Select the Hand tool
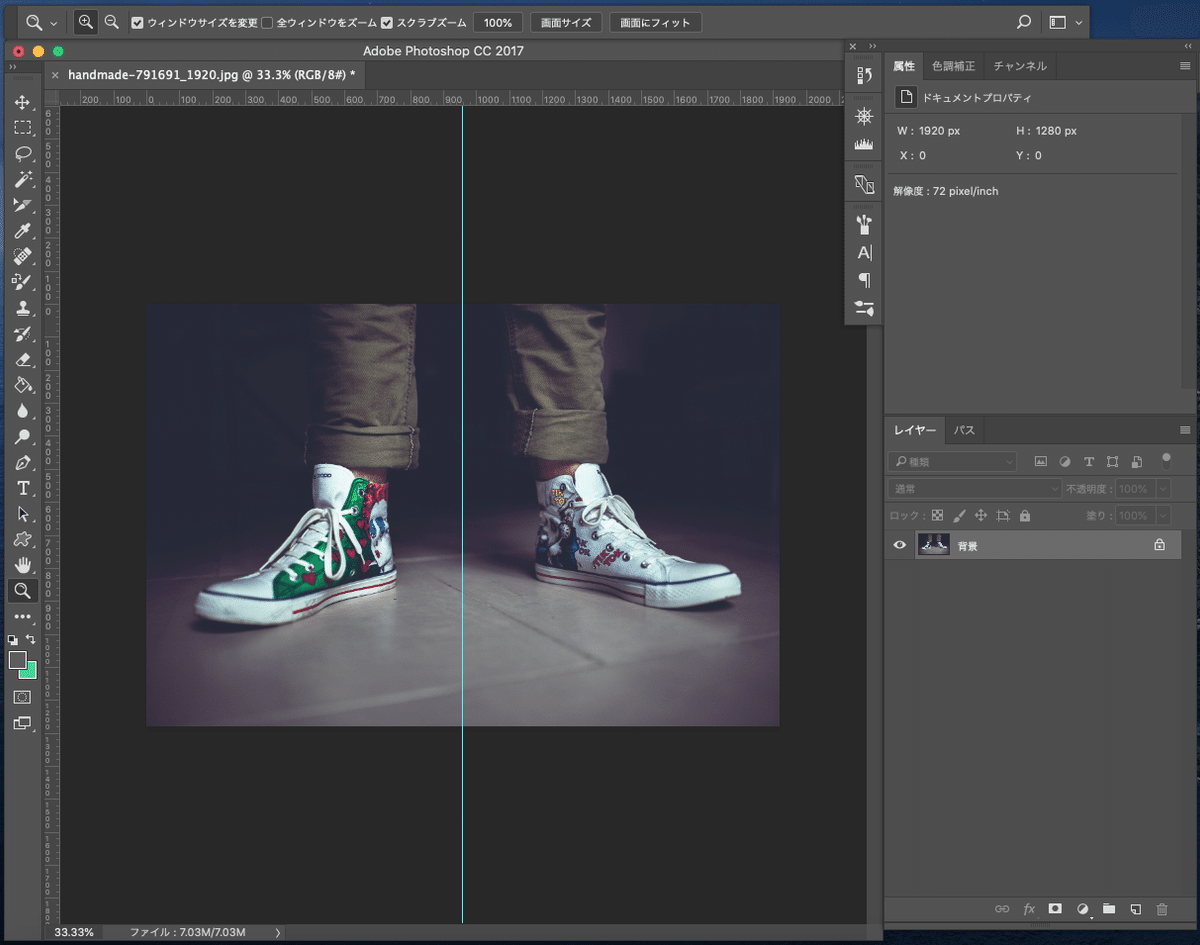Viewport: 1200px width, 945px height. click(22, 565)
